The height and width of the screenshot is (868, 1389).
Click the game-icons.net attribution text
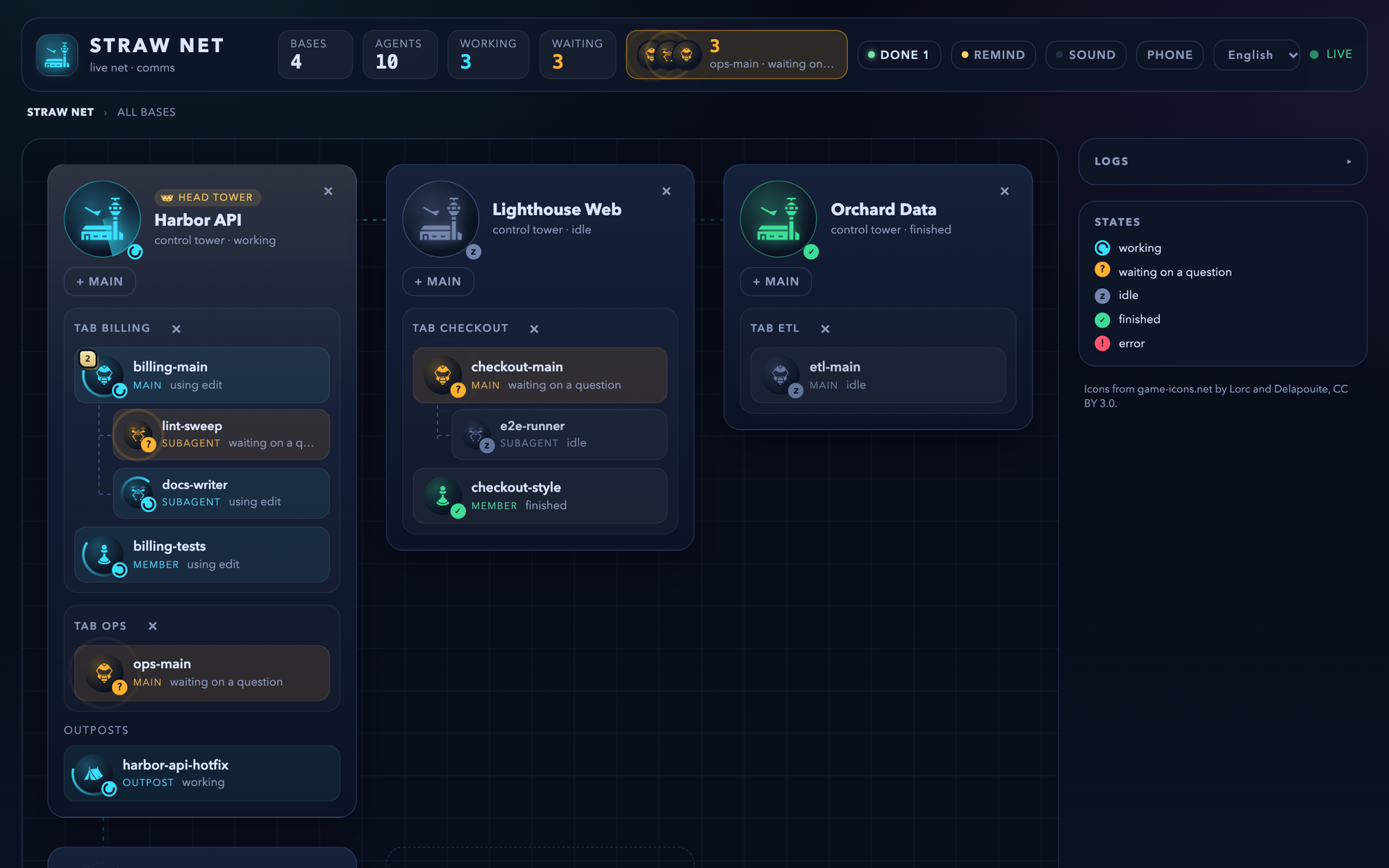click(1216, 396)
